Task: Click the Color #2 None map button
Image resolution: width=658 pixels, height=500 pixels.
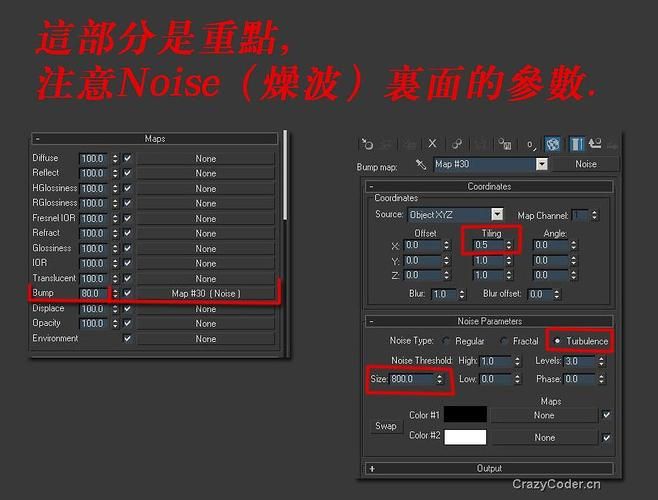Action: coord(544,438)
